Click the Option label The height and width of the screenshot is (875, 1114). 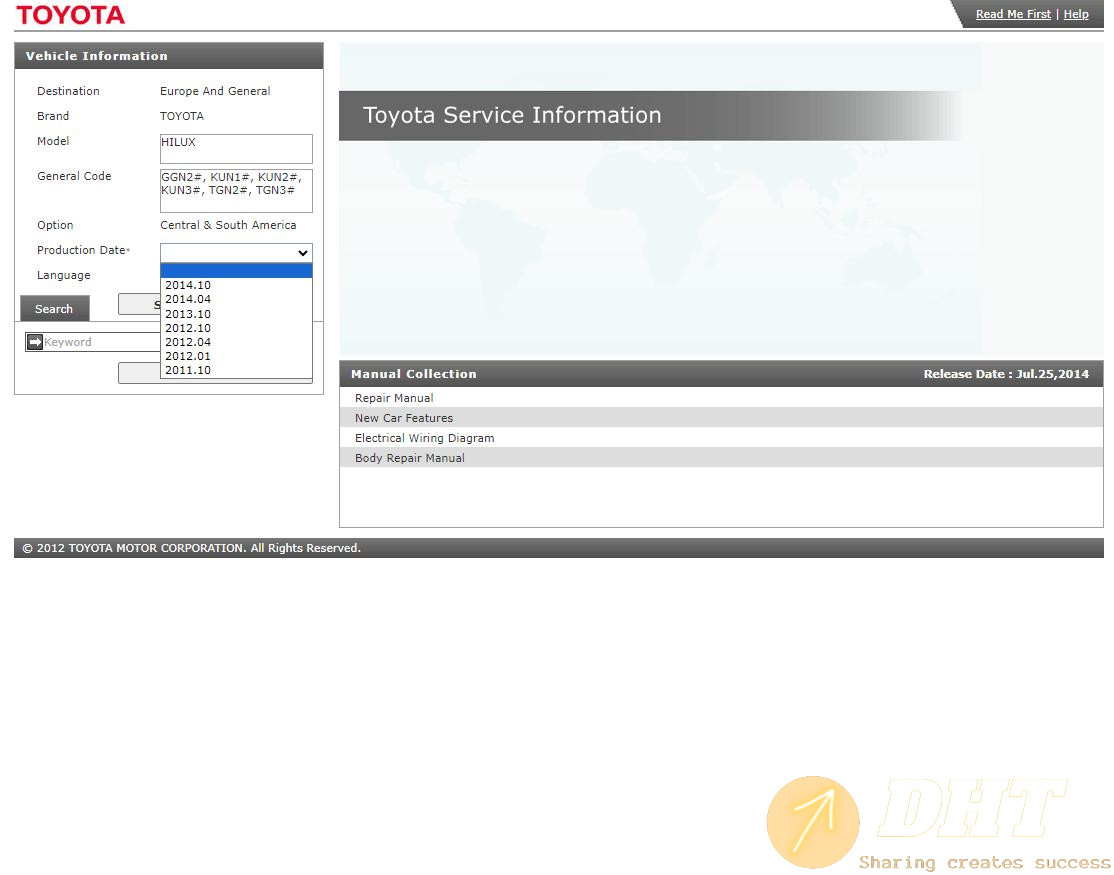pyautogui.click(x=55, y=225)
